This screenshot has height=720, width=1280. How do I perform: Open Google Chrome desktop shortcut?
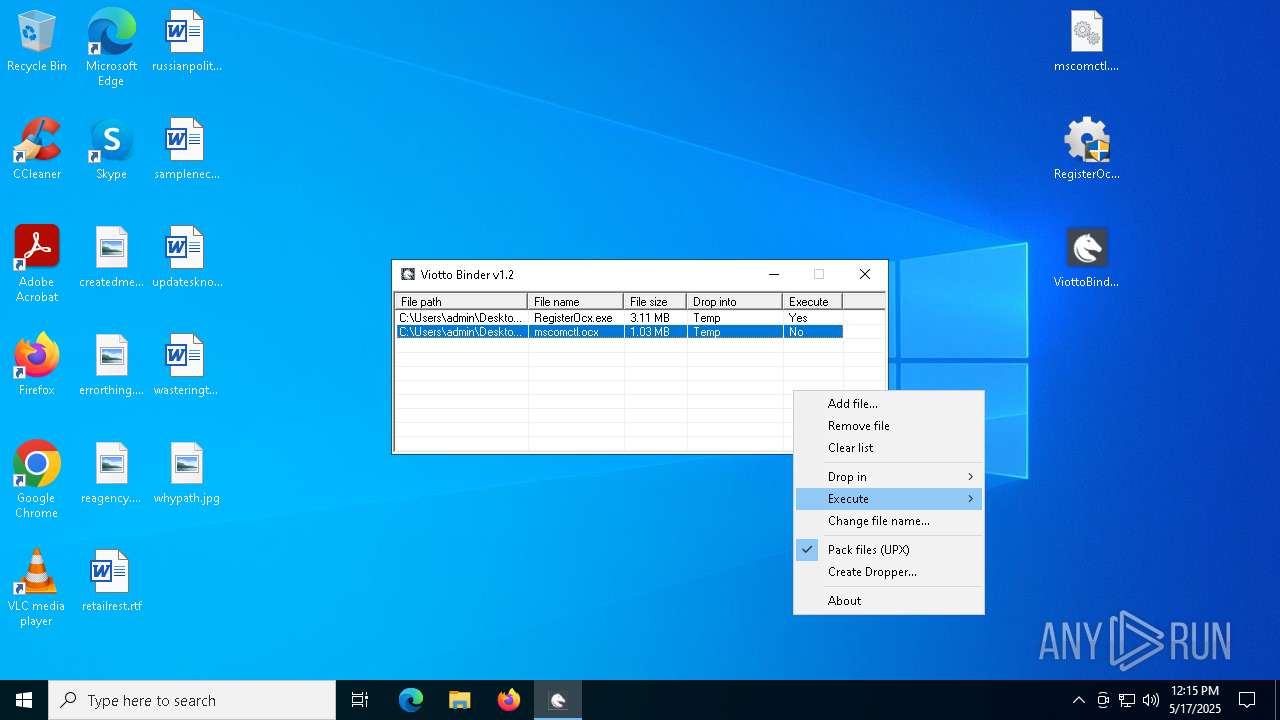(37, 480)
